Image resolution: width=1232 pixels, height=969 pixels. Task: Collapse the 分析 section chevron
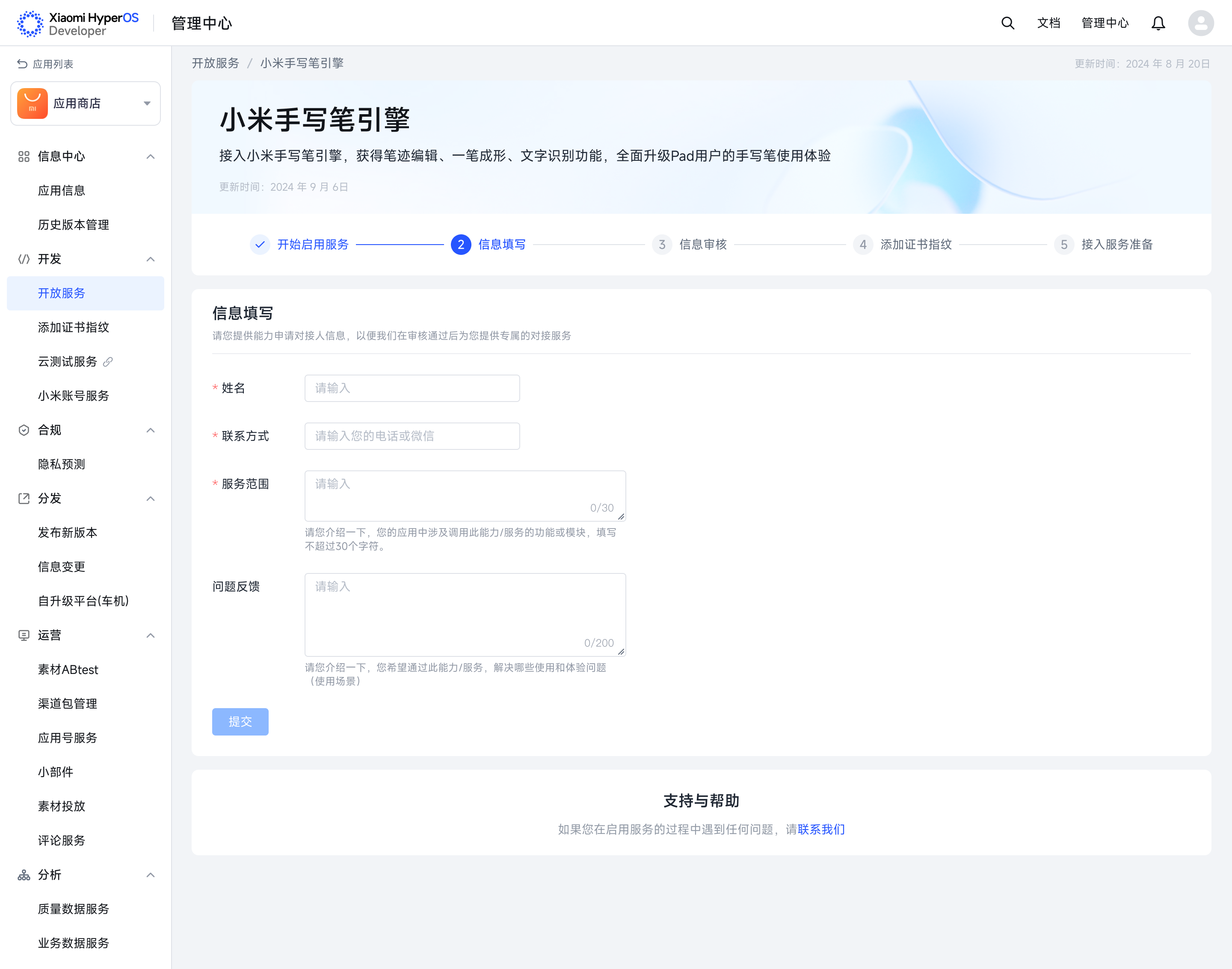tap(151, 875)
